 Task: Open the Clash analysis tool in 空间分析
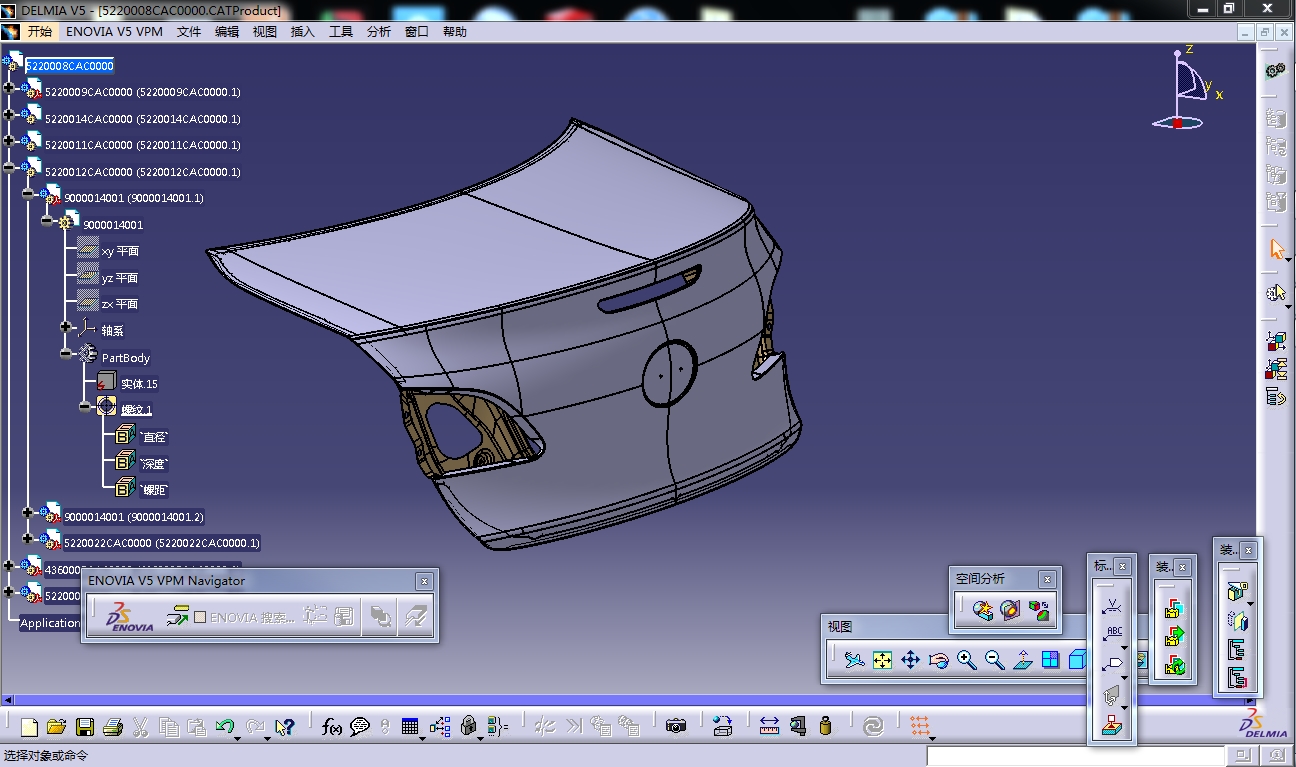983,610
